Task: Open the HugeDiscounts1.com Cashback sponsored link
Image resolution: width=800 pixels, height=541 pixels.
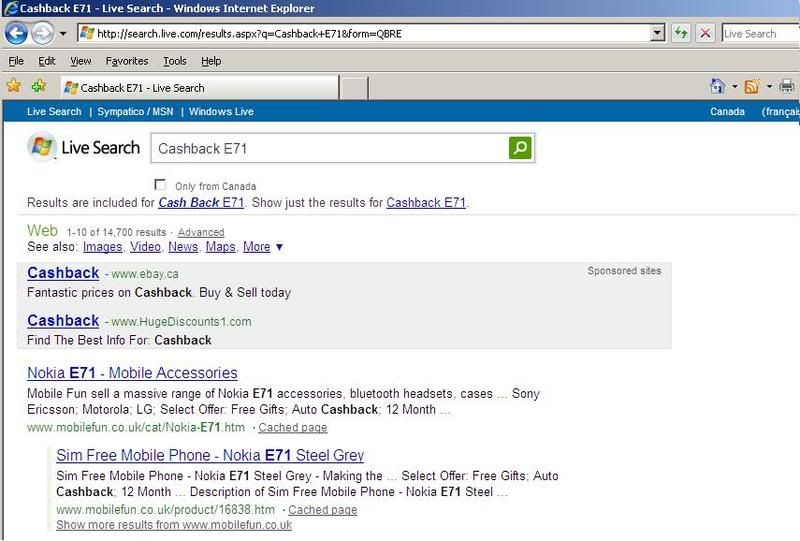Action: pyautogui.click(x=63, y=321)
